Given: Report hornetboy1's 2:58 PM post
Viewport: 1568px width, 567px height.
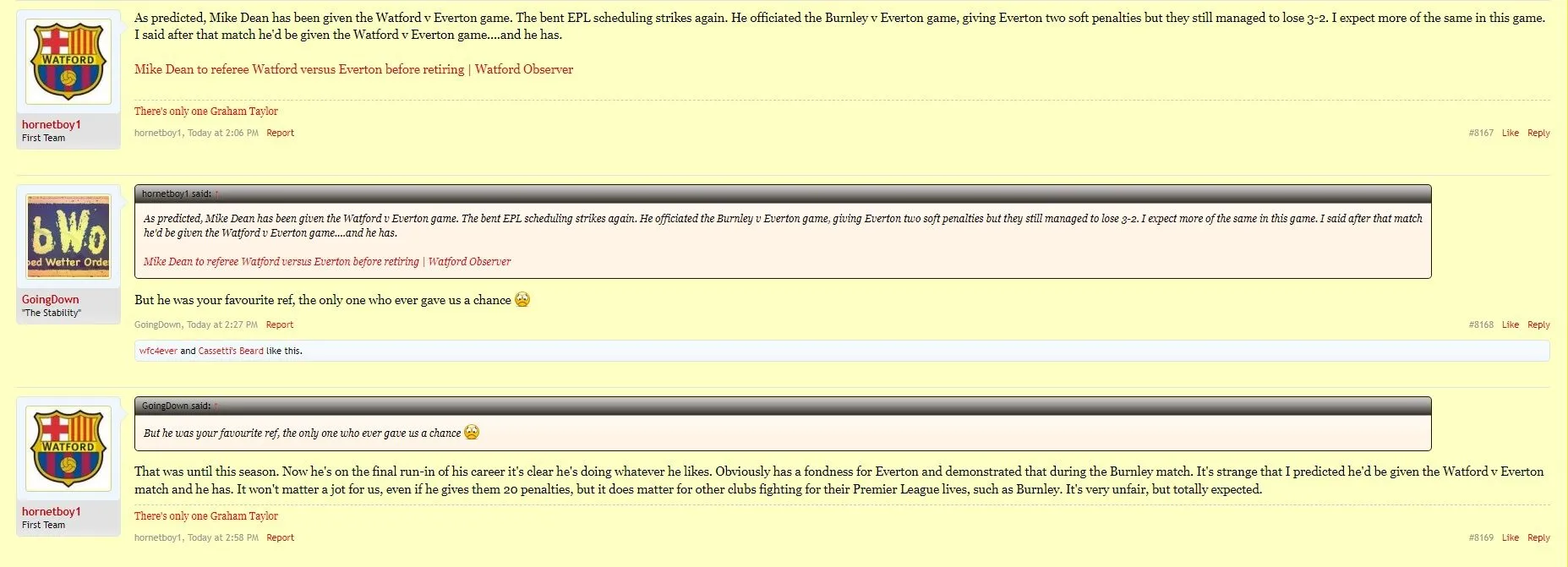Looking at the screenshot, I should (x=280, y=537).
